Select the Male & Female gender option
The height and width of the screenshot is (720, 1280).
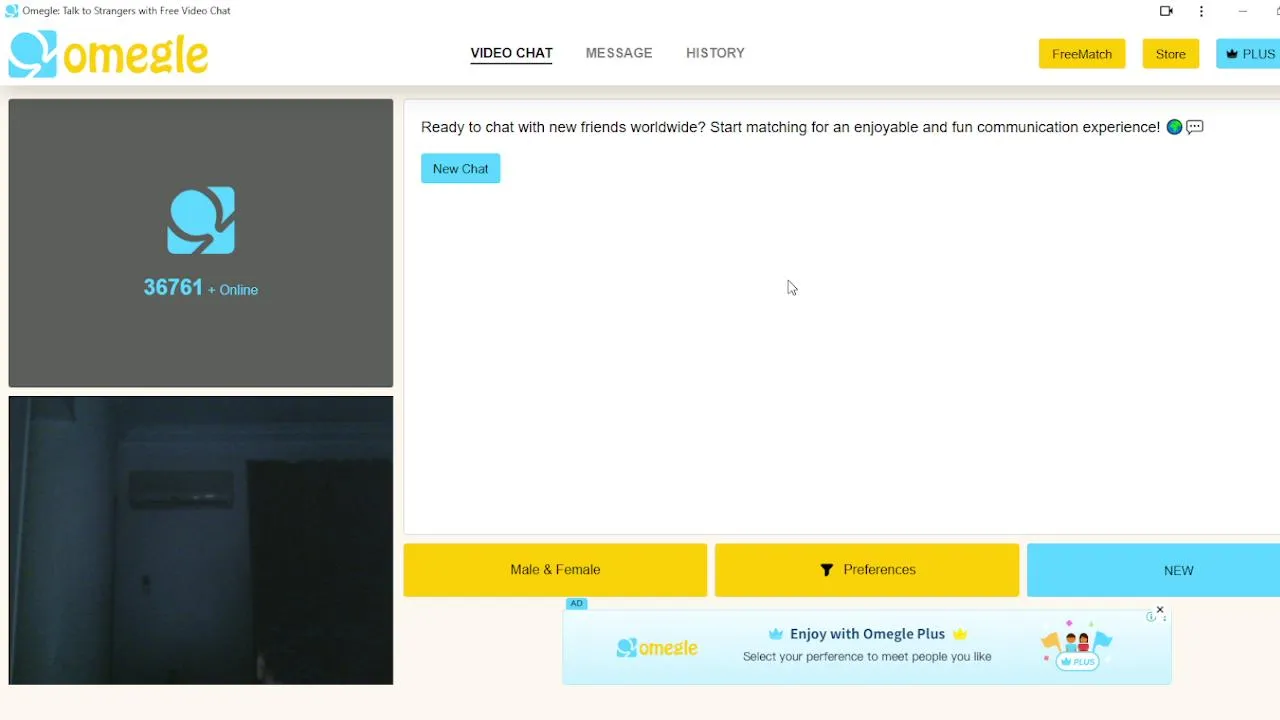555,570
